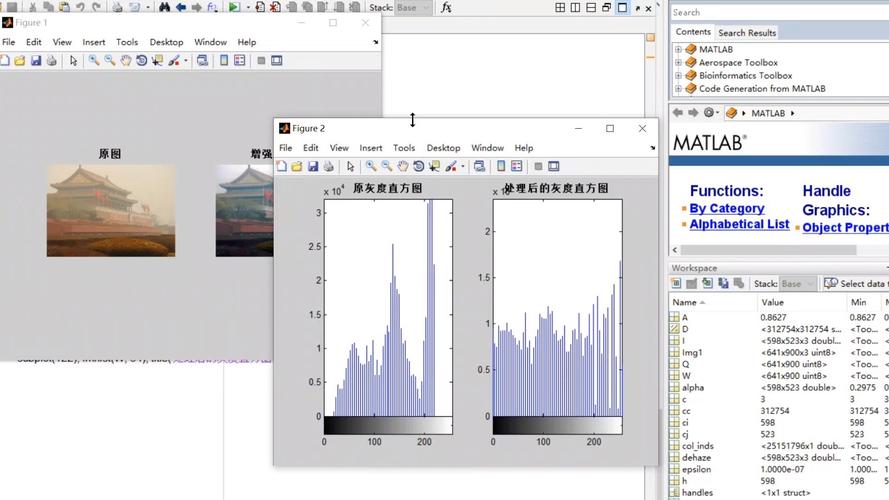Open Tools menu in Figure 2
This screenshot has height=500, width=889.
click(x=404, y=147)
